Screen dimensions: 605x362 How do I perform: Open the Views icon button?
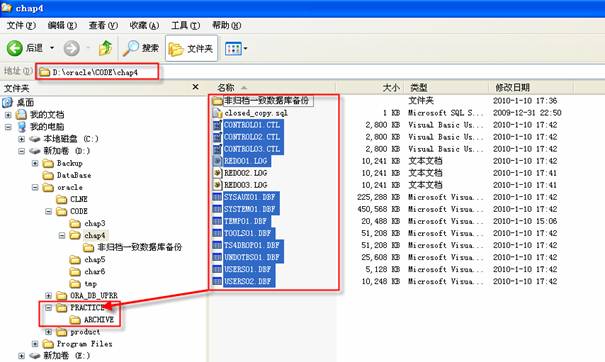pyautogui.click(x=233, y=49)
